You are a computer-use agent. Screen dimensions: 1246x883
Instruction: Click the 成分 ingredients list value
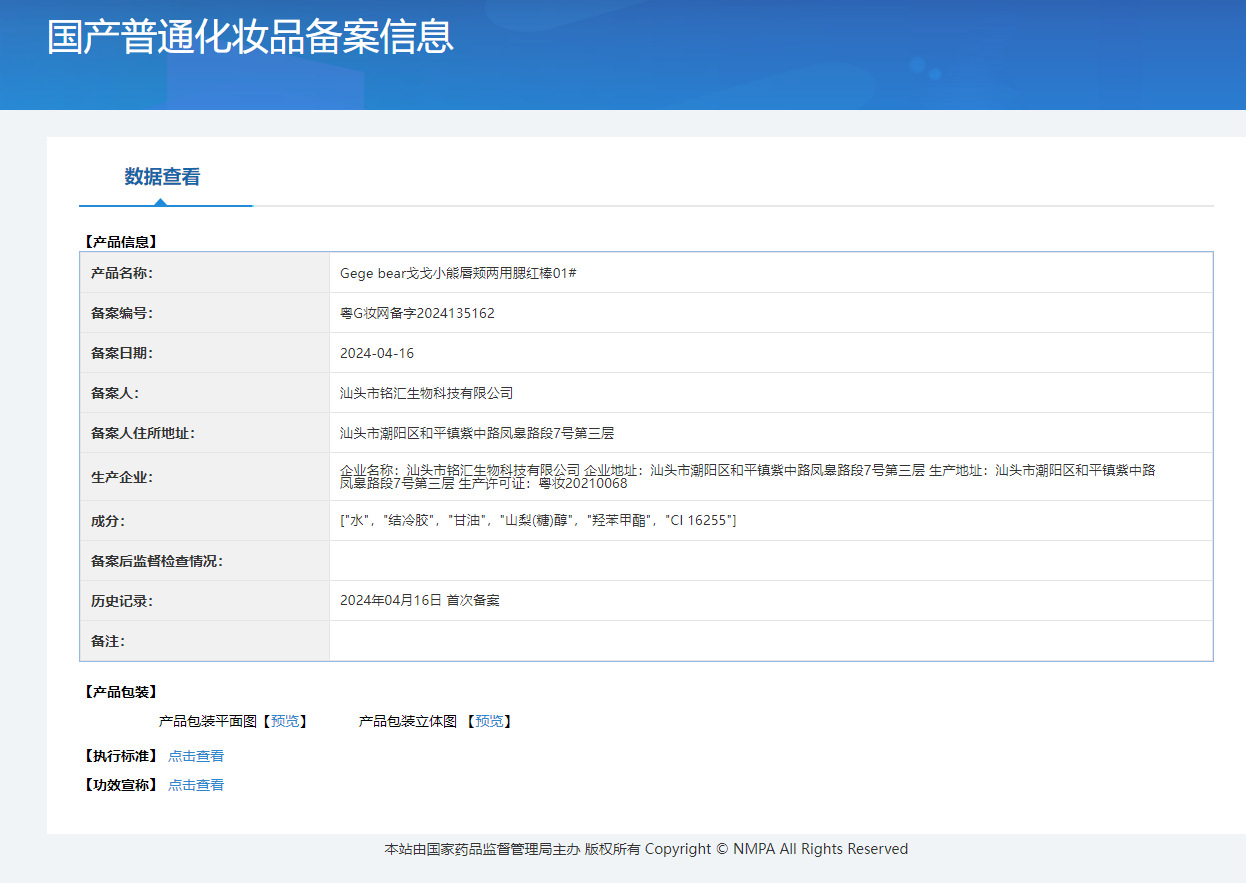[538, 520]
